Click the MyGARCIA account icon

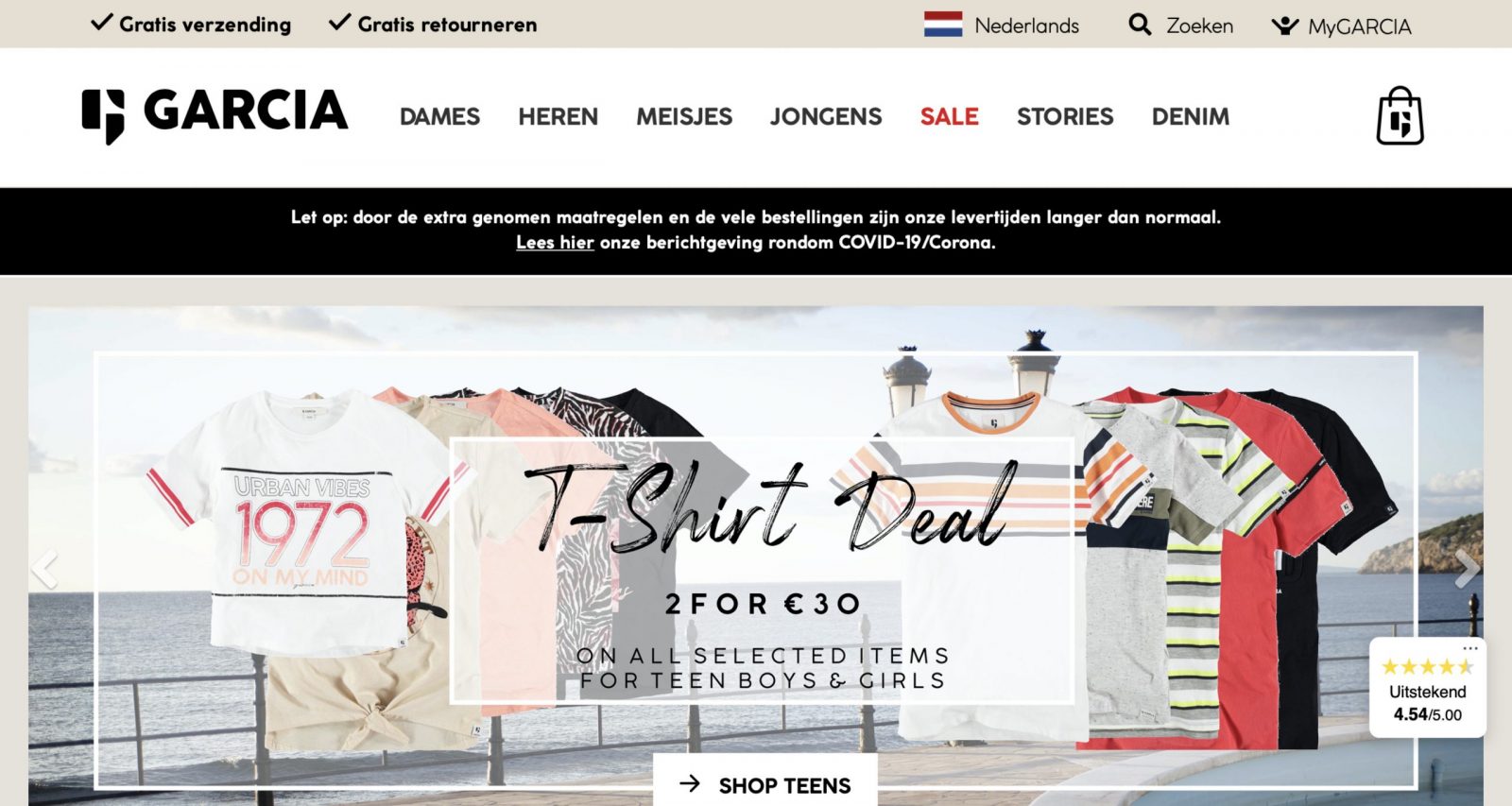(x=1284, y=26)
